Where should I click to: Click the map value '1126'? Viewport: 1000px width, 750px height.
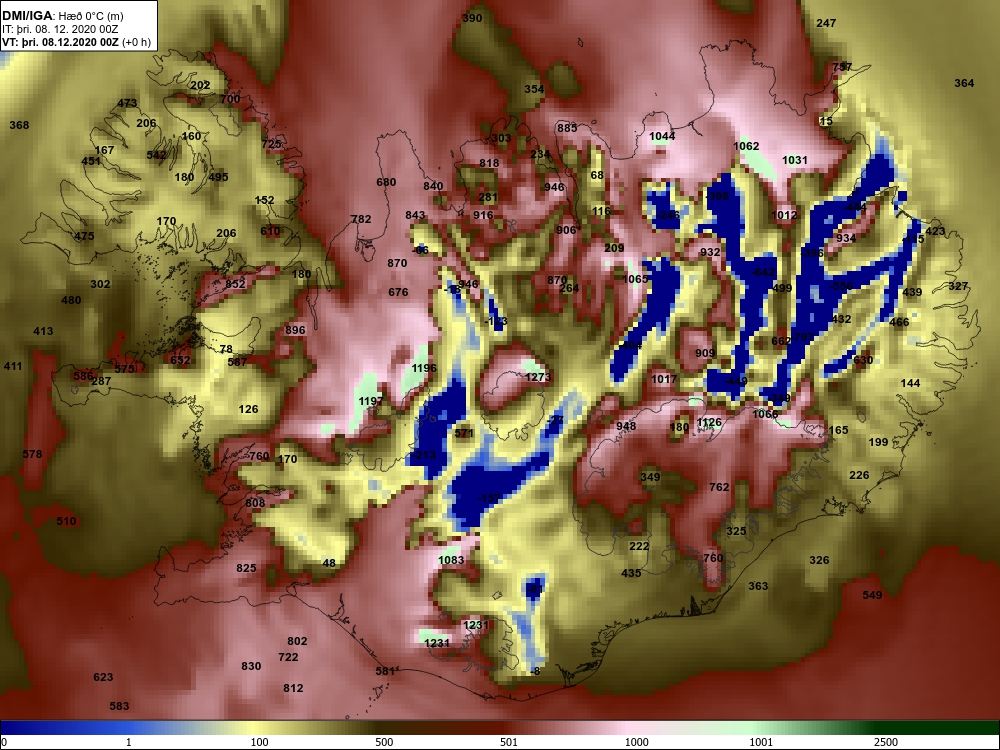coord(709,422)
